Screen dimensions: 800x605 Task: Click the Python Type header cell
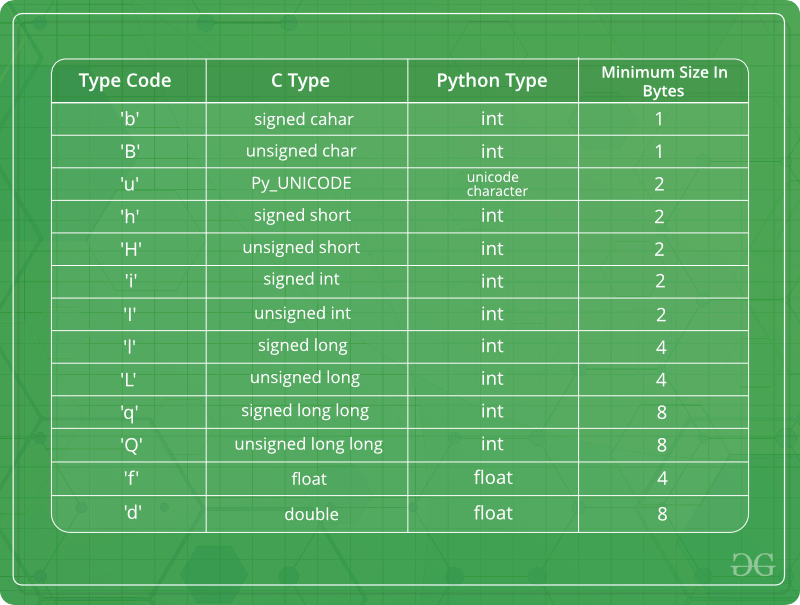point(492,81)
